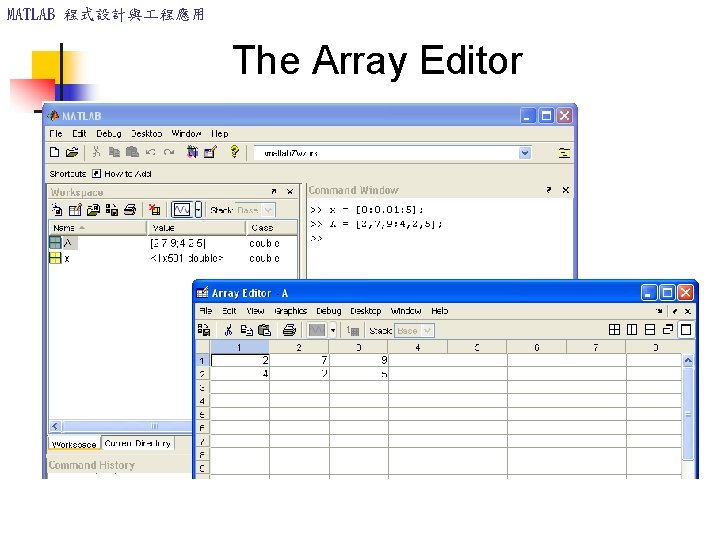The width and height of the screenshot is (720, 540).
Task: Open Edit menu in Array Editor
Action: [229, 311]
